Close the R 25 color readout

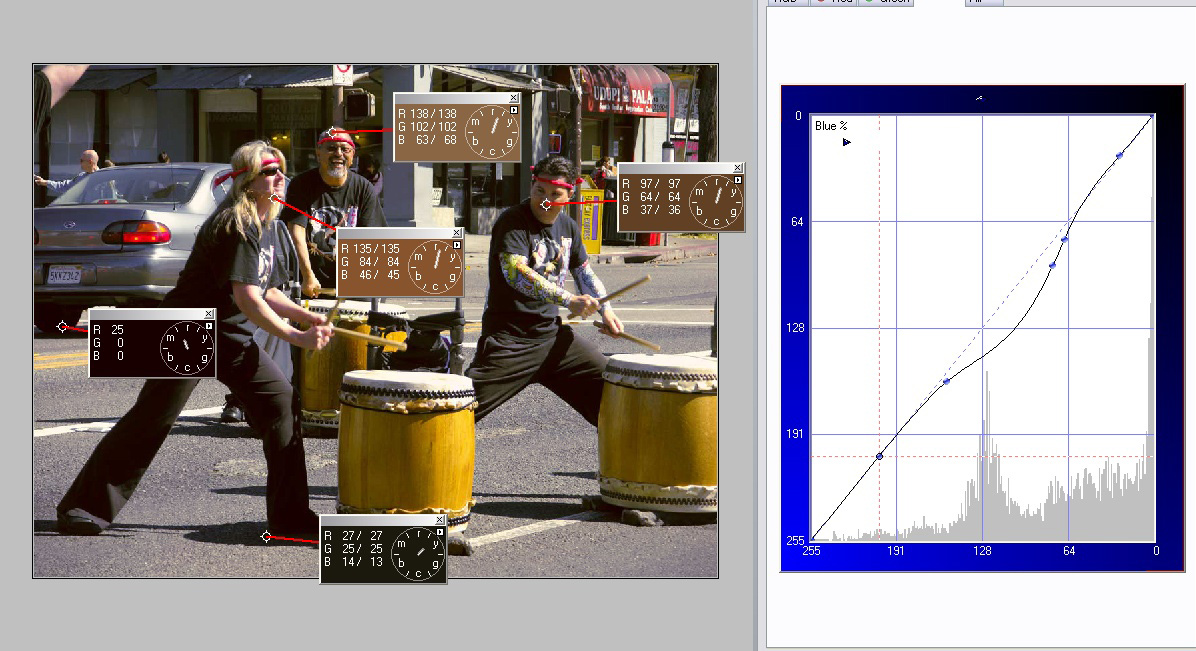[x=209, y=314]
